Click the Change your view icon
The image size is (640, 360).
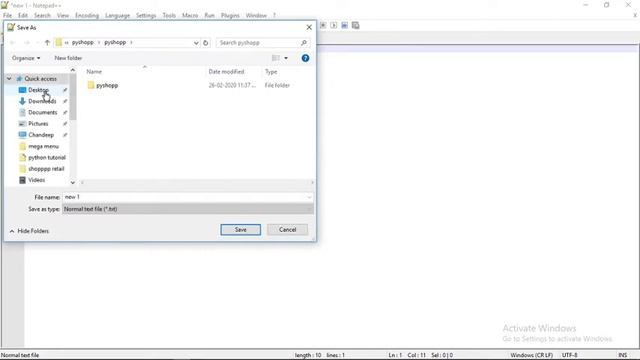coord(276,58)
